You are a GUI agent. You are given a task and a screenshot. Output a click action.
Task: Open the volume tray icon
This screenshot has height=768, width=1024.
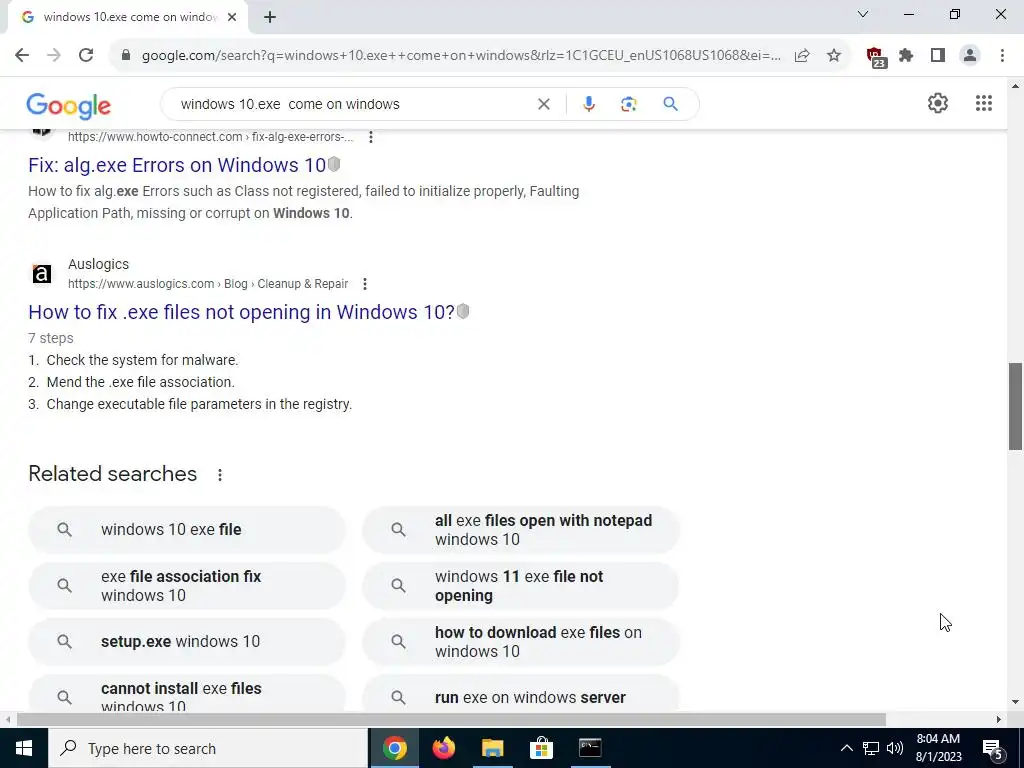(895, 748)
